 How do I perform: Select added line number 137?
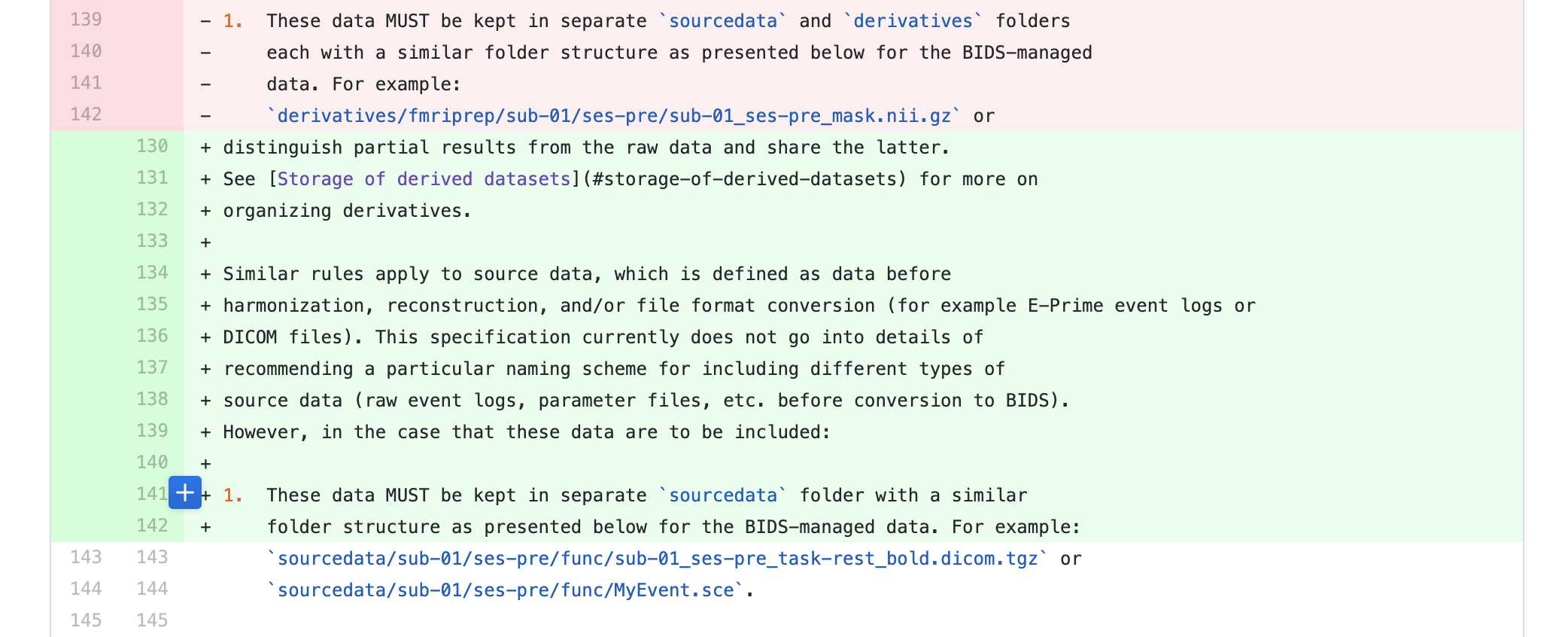point(152,367)
